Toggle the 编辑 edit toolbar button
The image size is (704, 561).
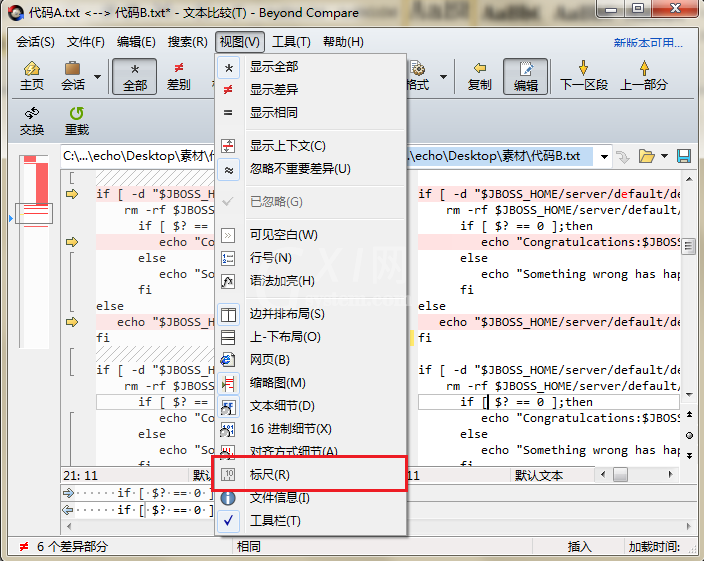[526, 76]
